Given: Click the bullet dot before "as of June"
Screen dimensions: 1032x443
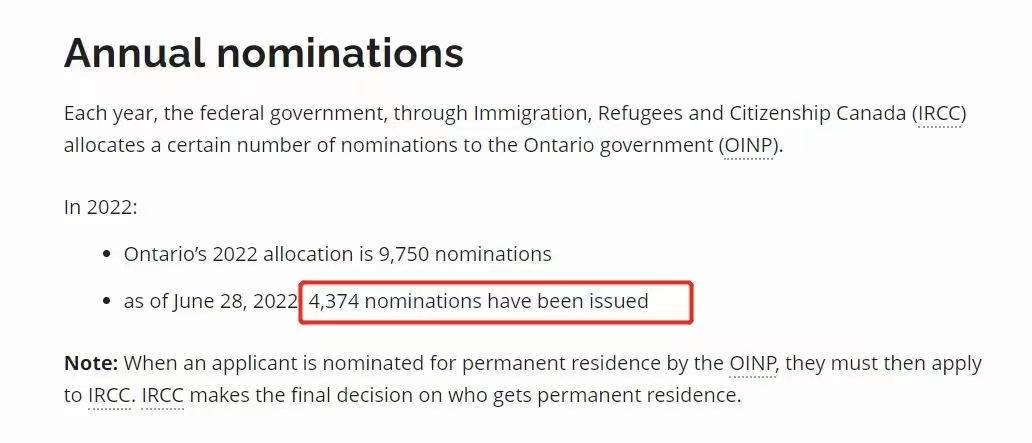Looking at the screenshot, I should point(106,302).
